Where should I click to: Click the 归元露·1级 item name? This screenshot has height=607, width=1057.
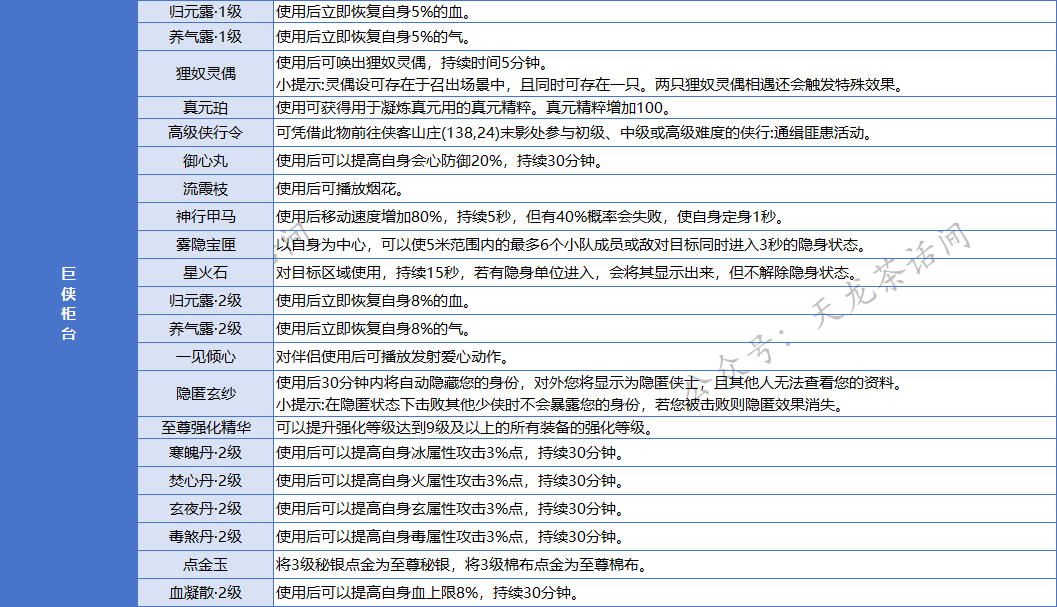pyautogui.click(x=206, y=12)
